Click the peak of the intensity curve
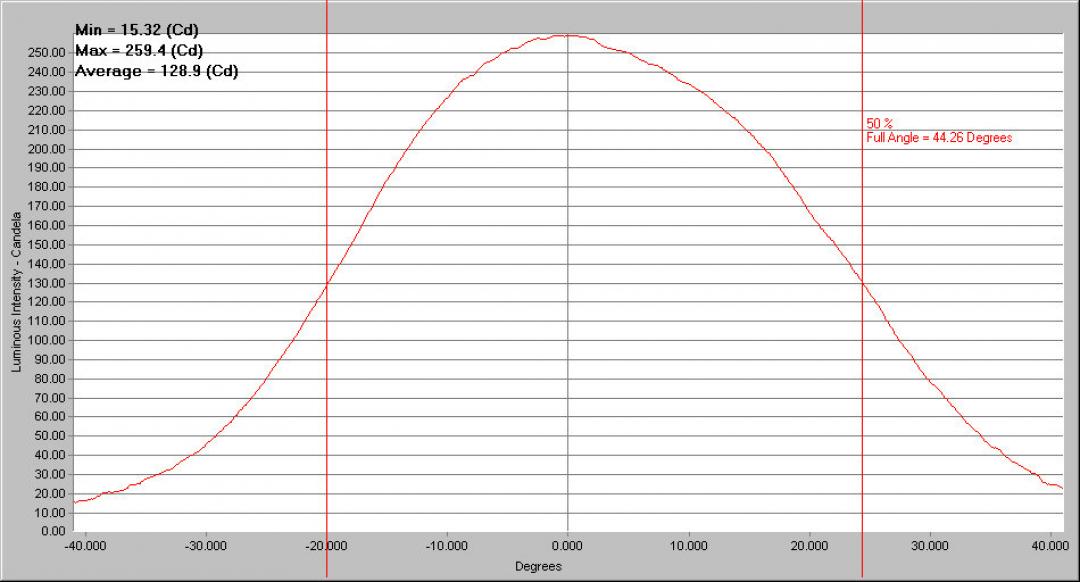1080x582 pixels. [x=565, y=36]
